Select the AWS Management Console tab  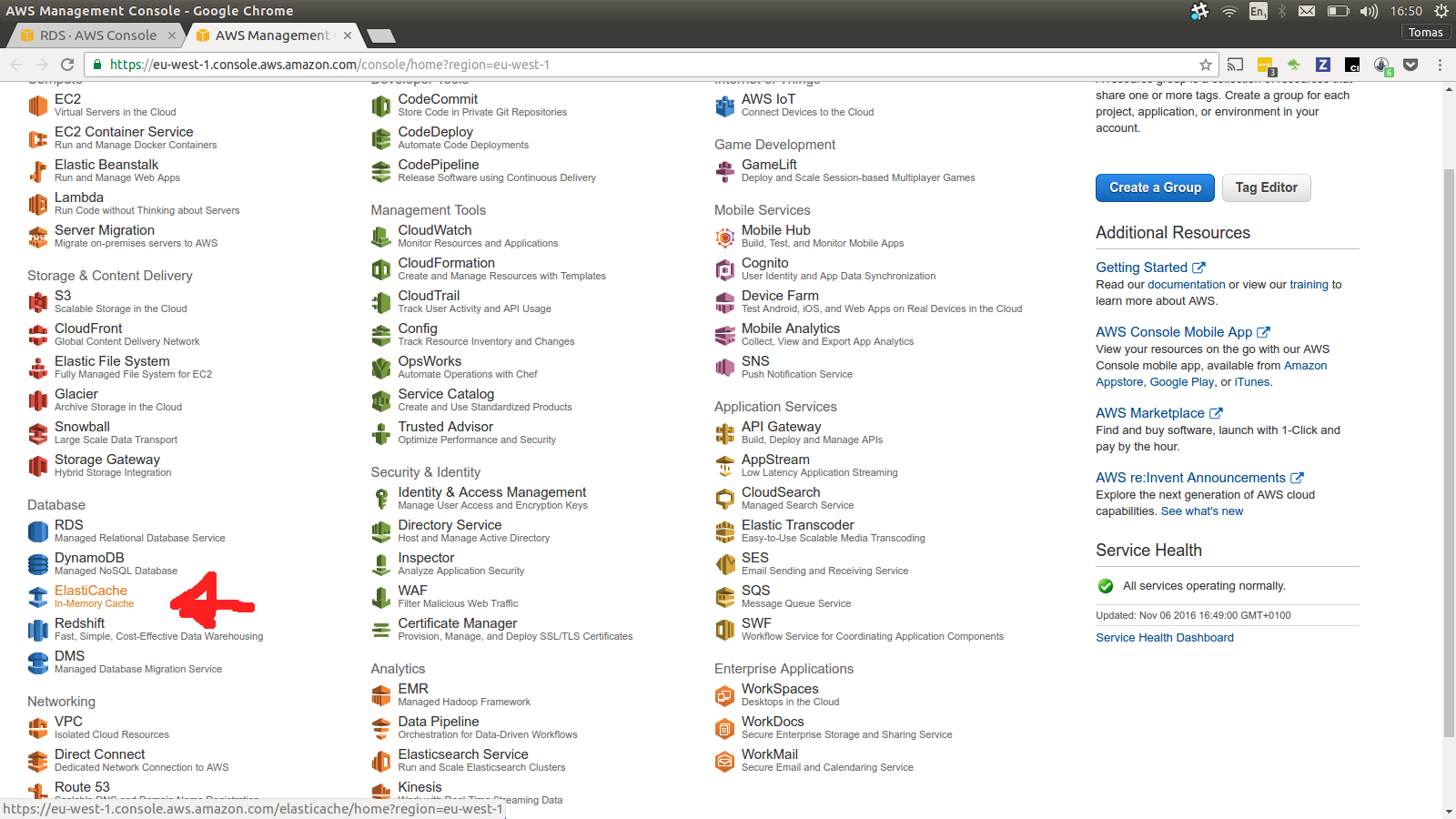pyautogui.click(x=272, y=35)
